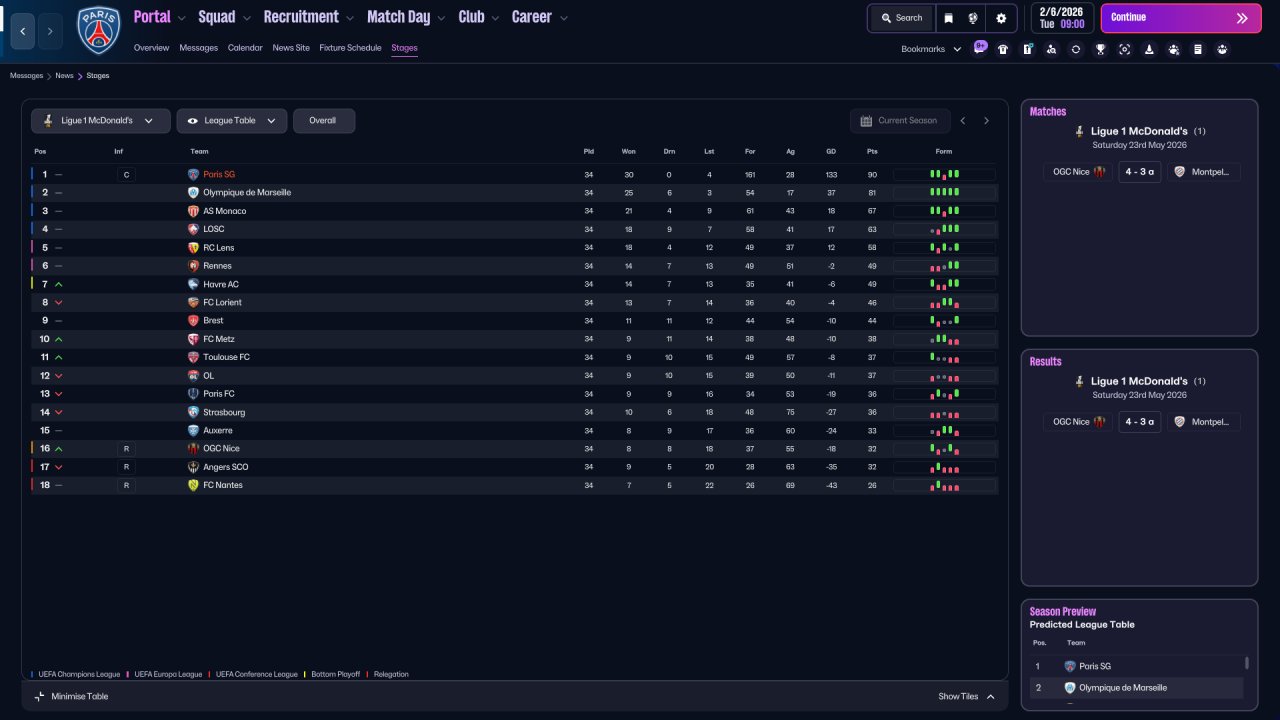Open the Paris SG team name in table
This screenshot has width=1280, height=720.
[x=219, y=175]
